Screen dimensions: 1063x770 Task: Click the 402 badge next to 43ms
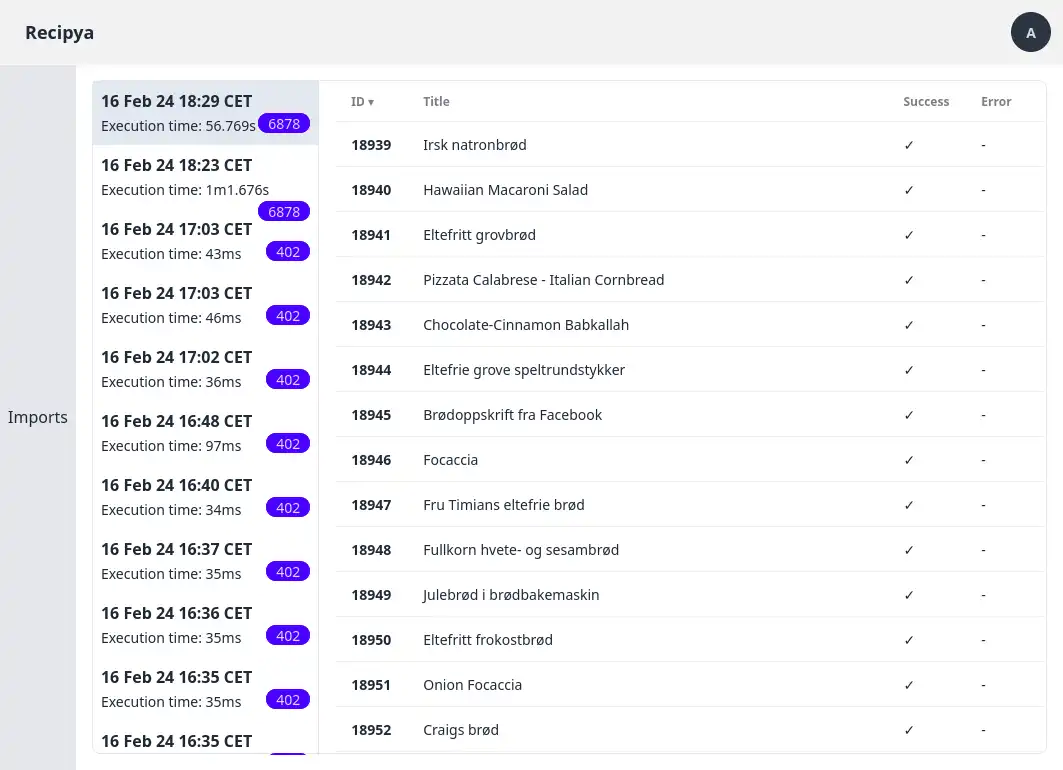pos(288,251)
